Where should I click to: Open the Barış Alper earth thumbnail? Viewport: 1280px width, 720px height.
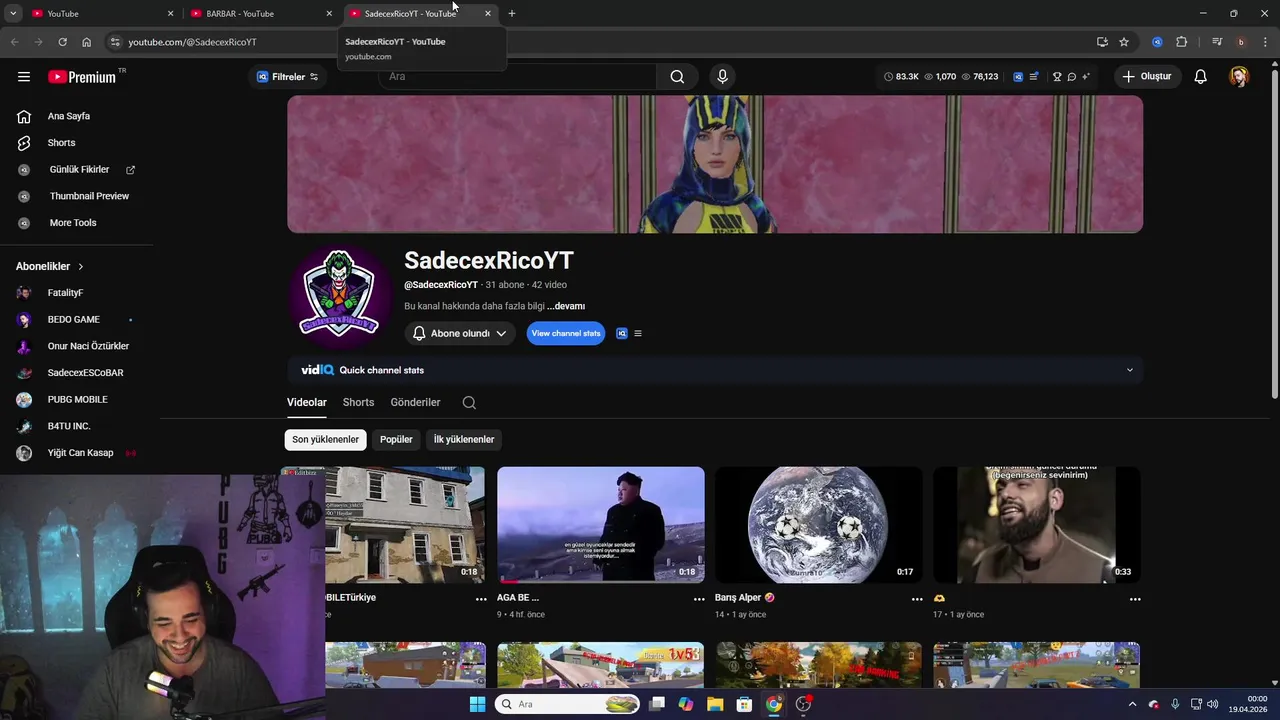tap(819, 525)
